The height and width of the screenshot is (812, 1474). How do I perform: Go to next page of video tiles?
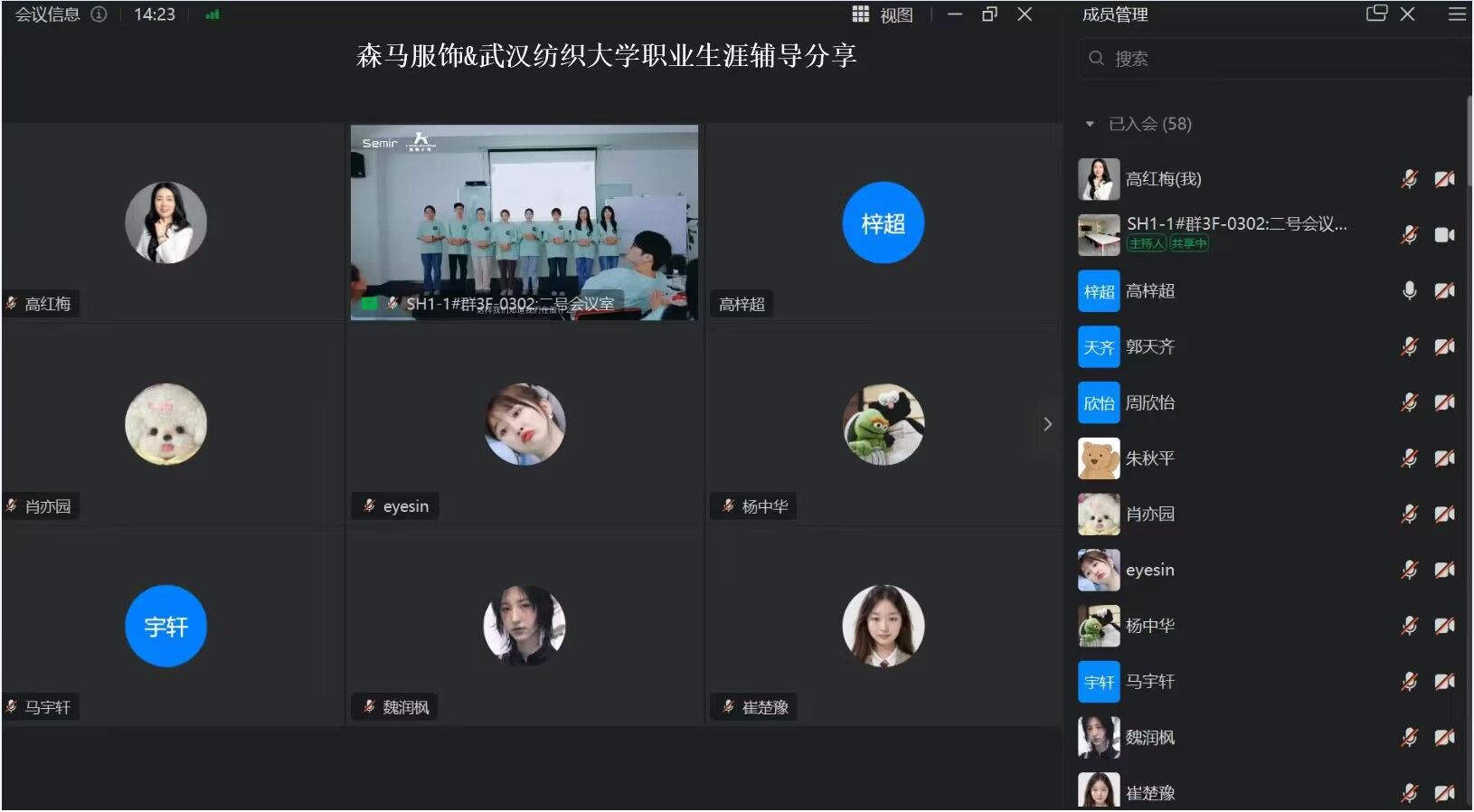pos(1047,424)
